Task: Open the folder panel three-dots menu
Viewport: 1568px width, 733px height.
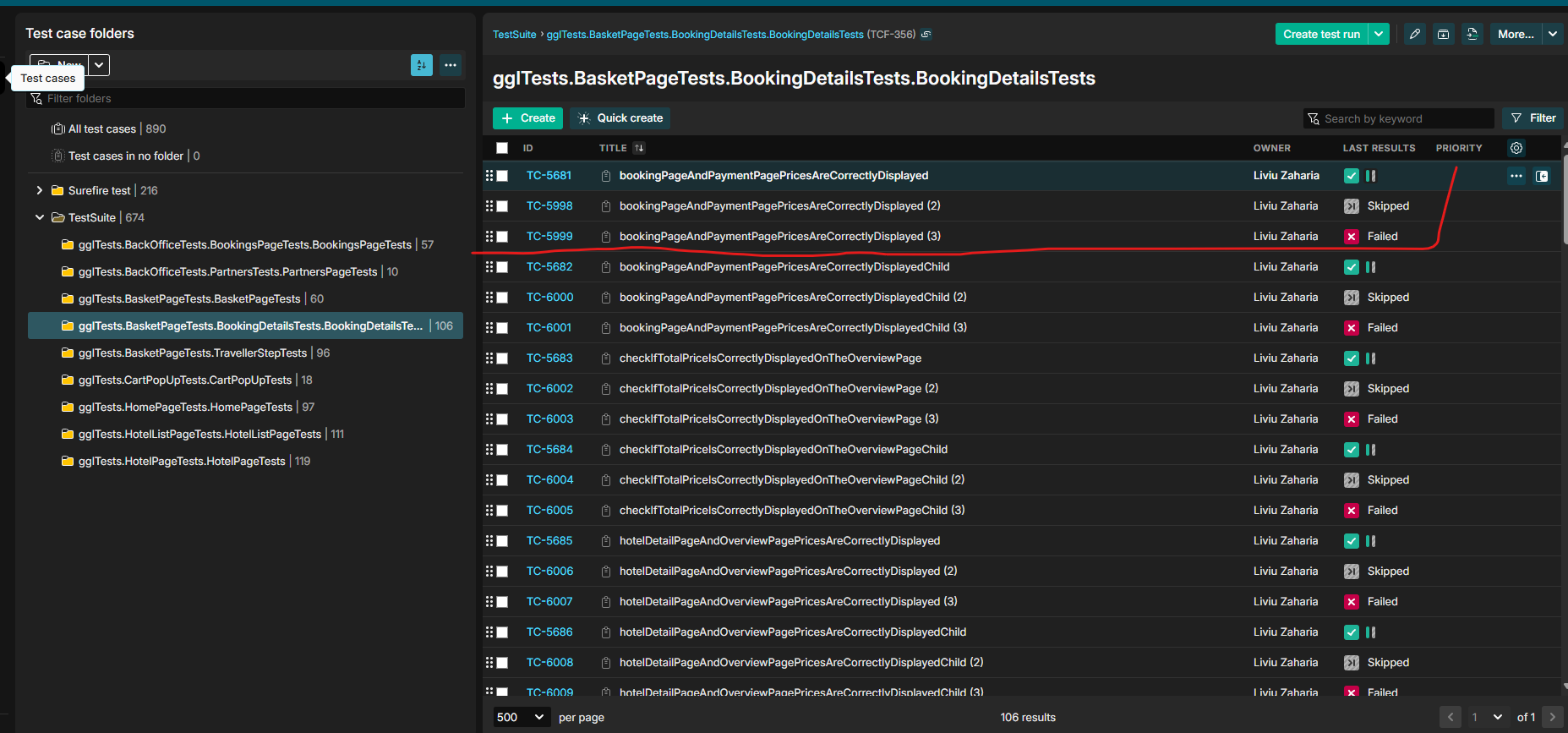Action: 451,65
